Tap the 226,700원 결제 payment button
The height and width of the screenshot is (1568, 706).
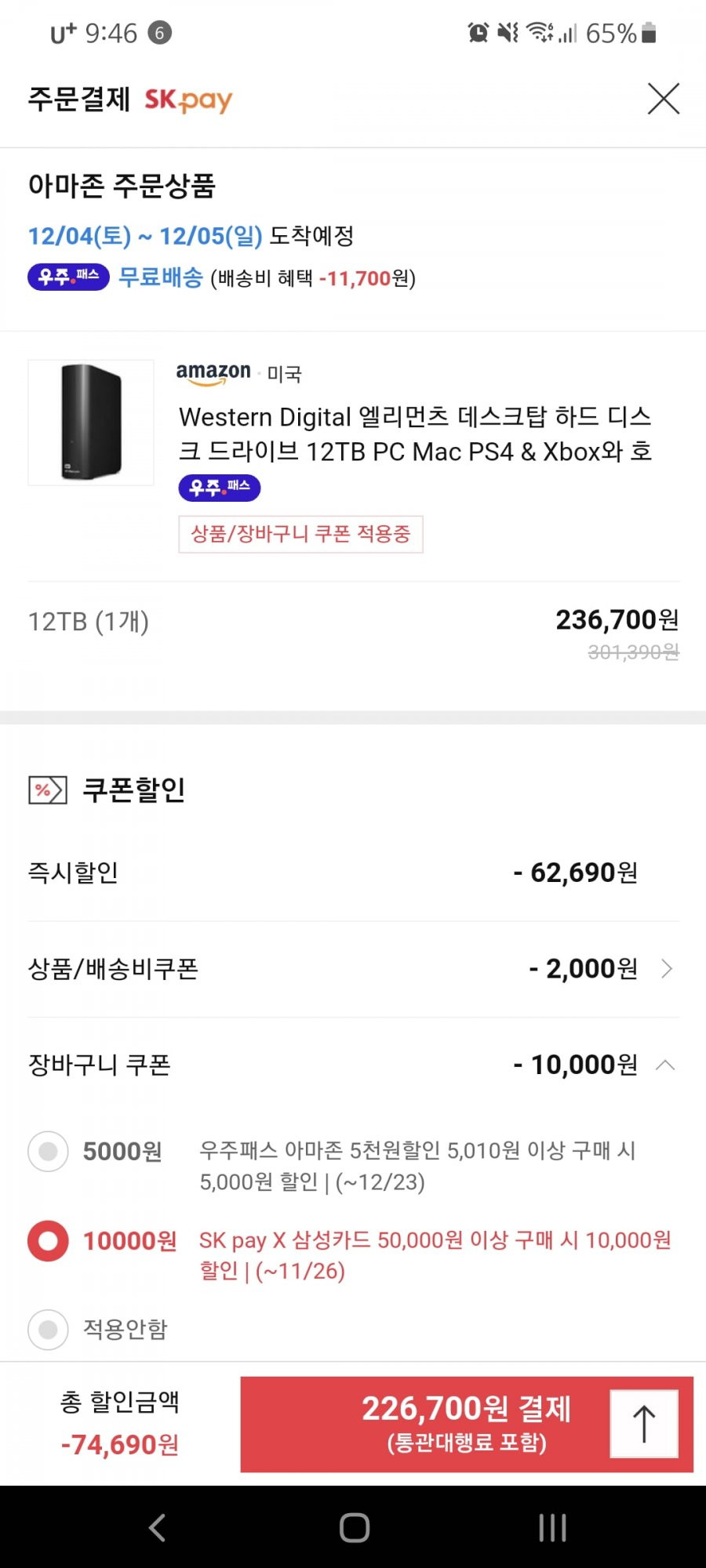467,1424
